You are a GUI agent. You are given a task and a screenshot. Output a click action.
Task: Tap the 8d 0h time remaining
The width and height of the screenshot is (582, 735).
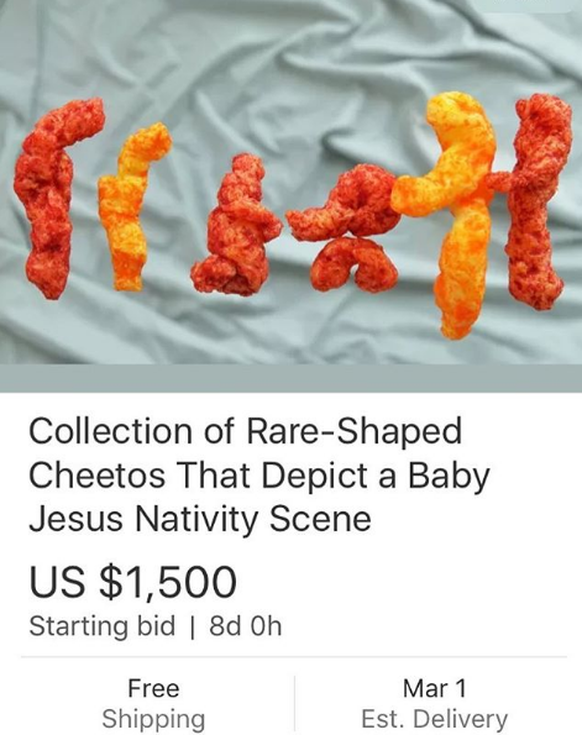246,626
